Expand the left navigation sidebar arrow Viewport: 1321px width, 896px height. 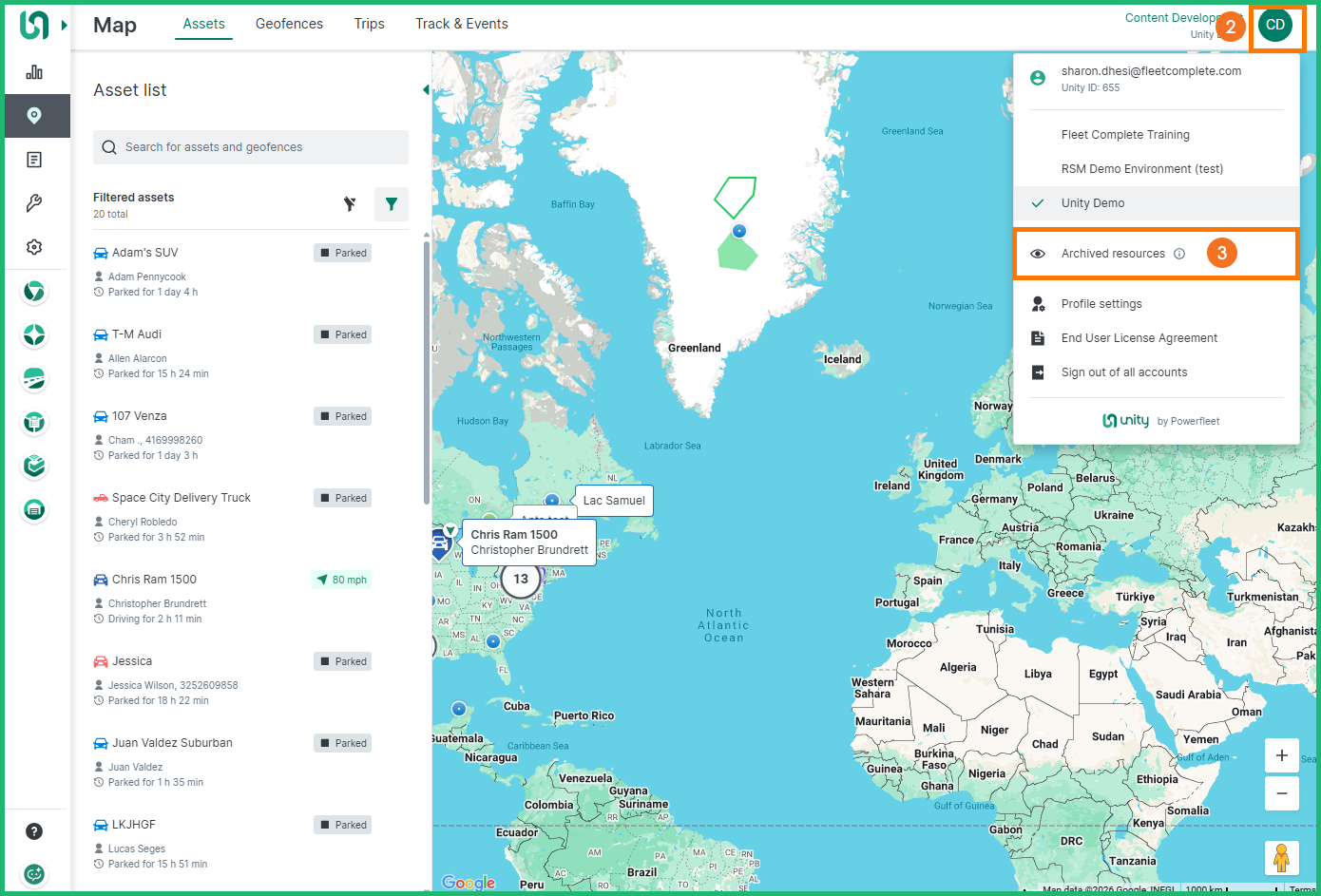pyautogui.click(x=65, y=26)
